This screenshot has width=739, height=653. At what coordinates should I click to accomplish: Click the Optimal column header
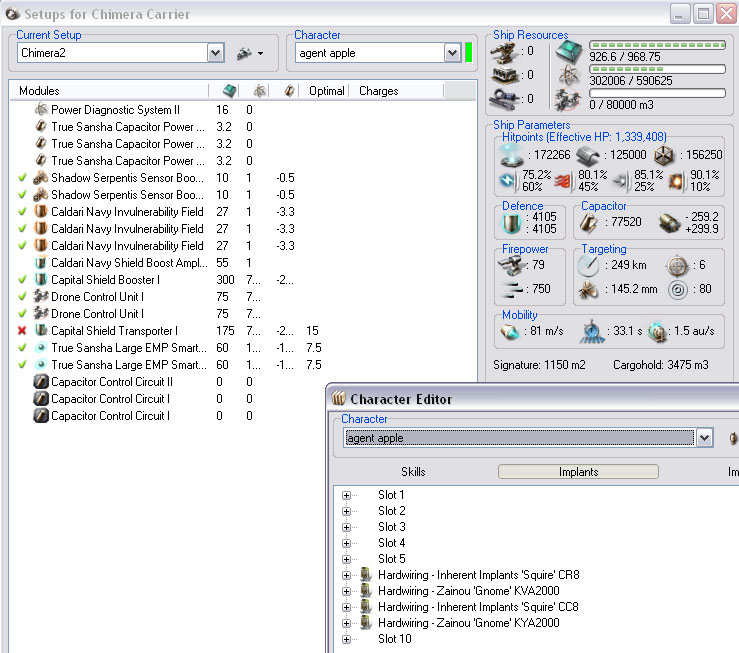pyautogui.click(x=326, y=90)
